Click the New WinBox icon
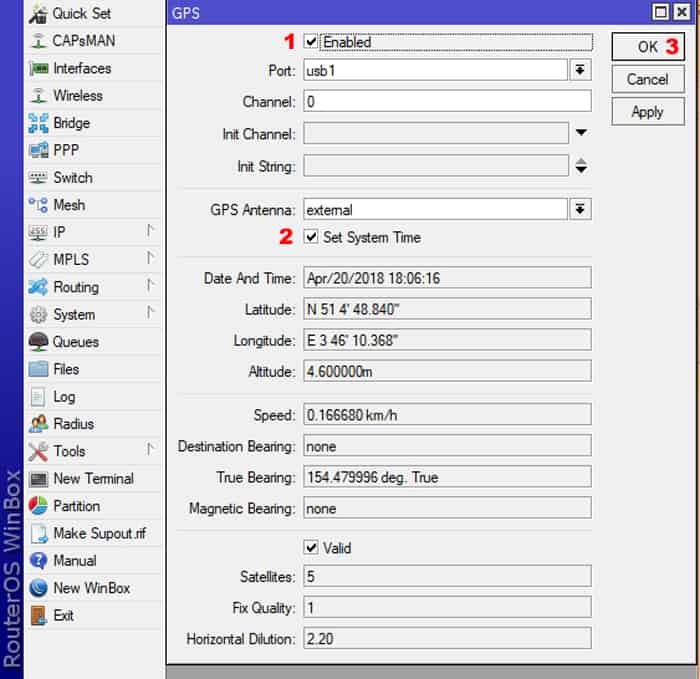The width and height of the screenshot is (700, 679). [38, 588]
